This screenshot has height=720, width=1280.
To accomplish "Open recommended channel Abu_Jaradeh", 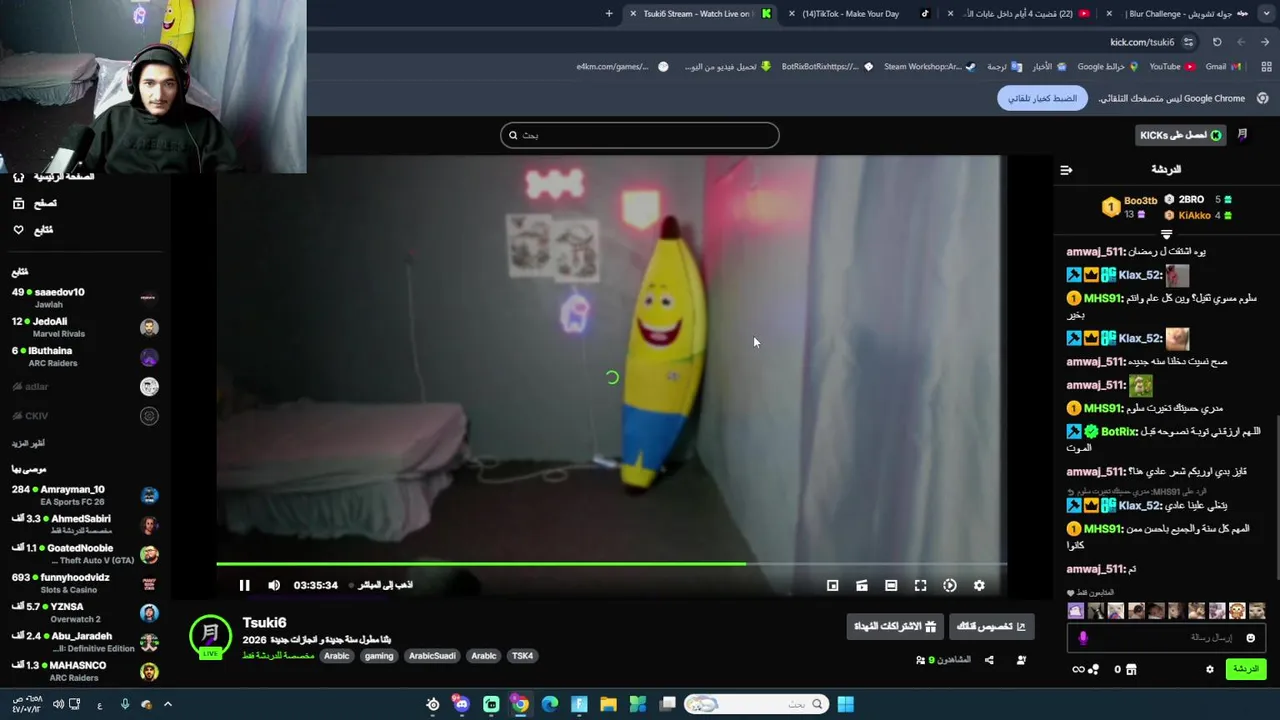I will tap(85, 642).
